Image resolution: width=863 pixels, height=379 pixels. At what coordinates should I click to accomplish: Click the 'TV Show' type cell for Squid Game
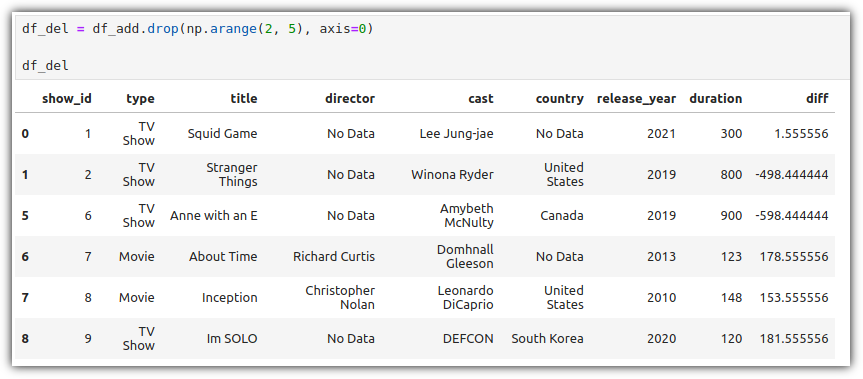click(x=139, y=134)
